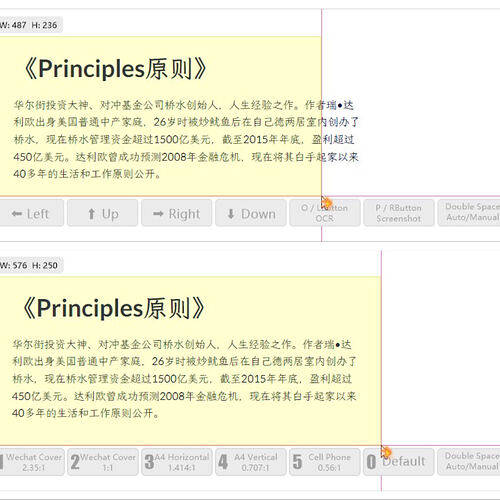
Task: Click the P / RButton Screenshot button
Action: click(x=399, y=213)
